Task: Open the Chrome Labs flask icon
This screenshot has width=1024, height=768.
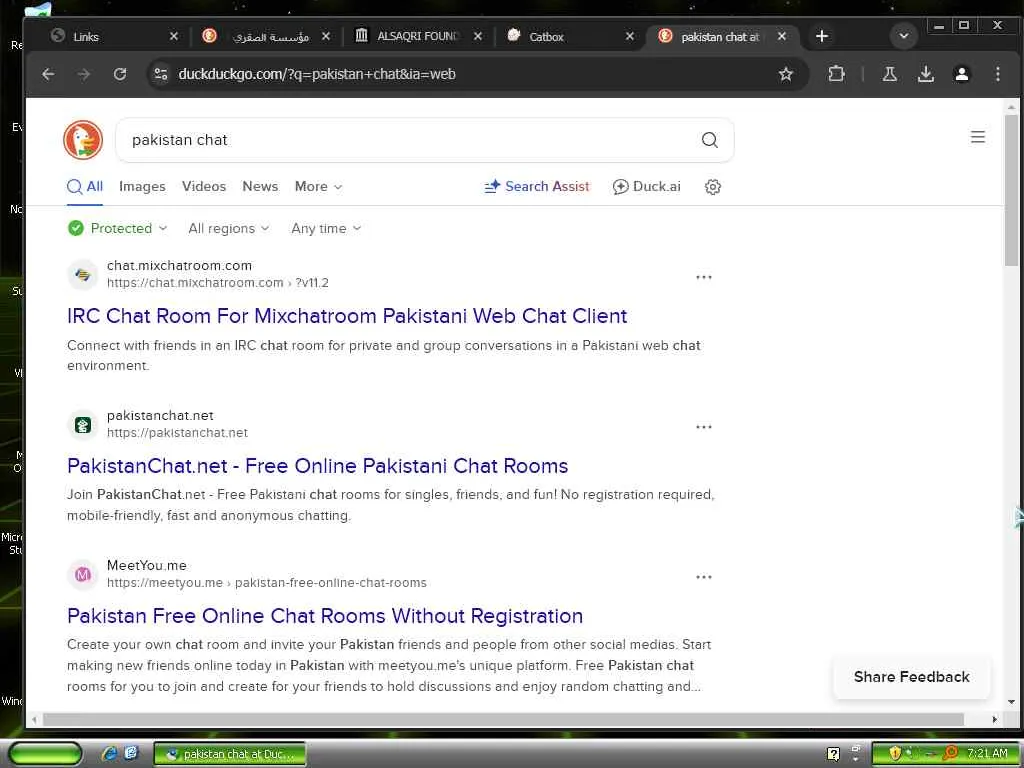Action: pyautogui.click(x=889, y=74)
